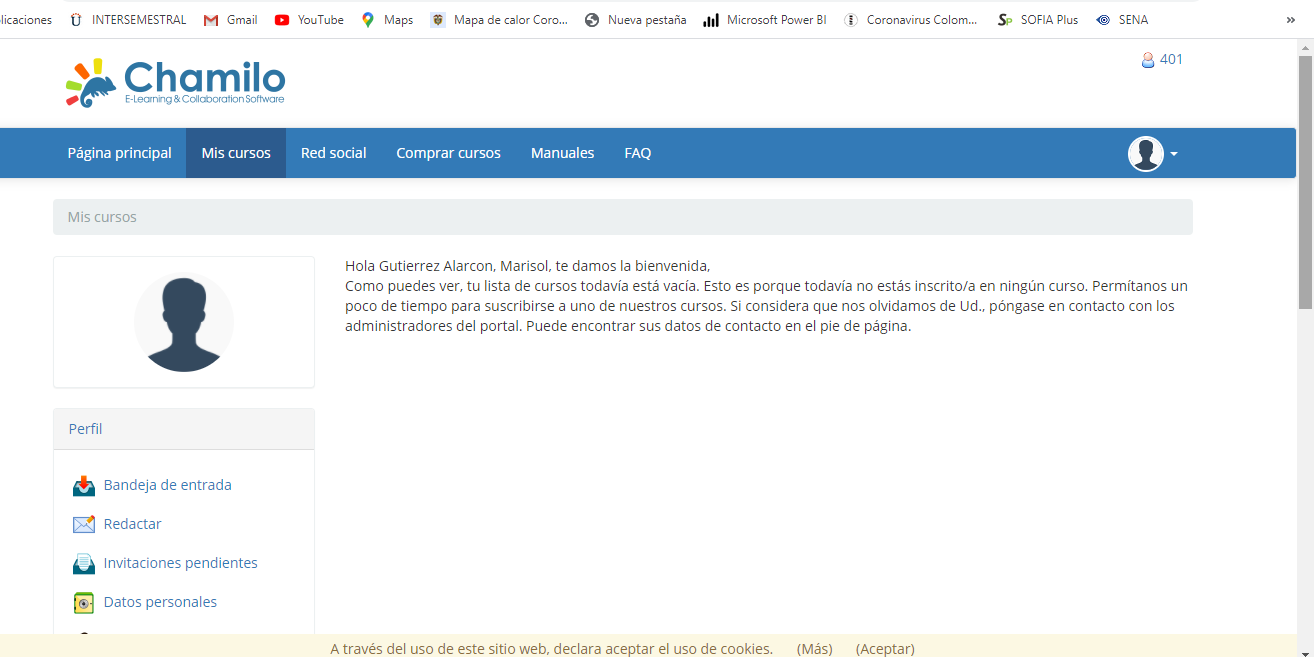Click the blank profile picture placeholder

tap(184, 322)
